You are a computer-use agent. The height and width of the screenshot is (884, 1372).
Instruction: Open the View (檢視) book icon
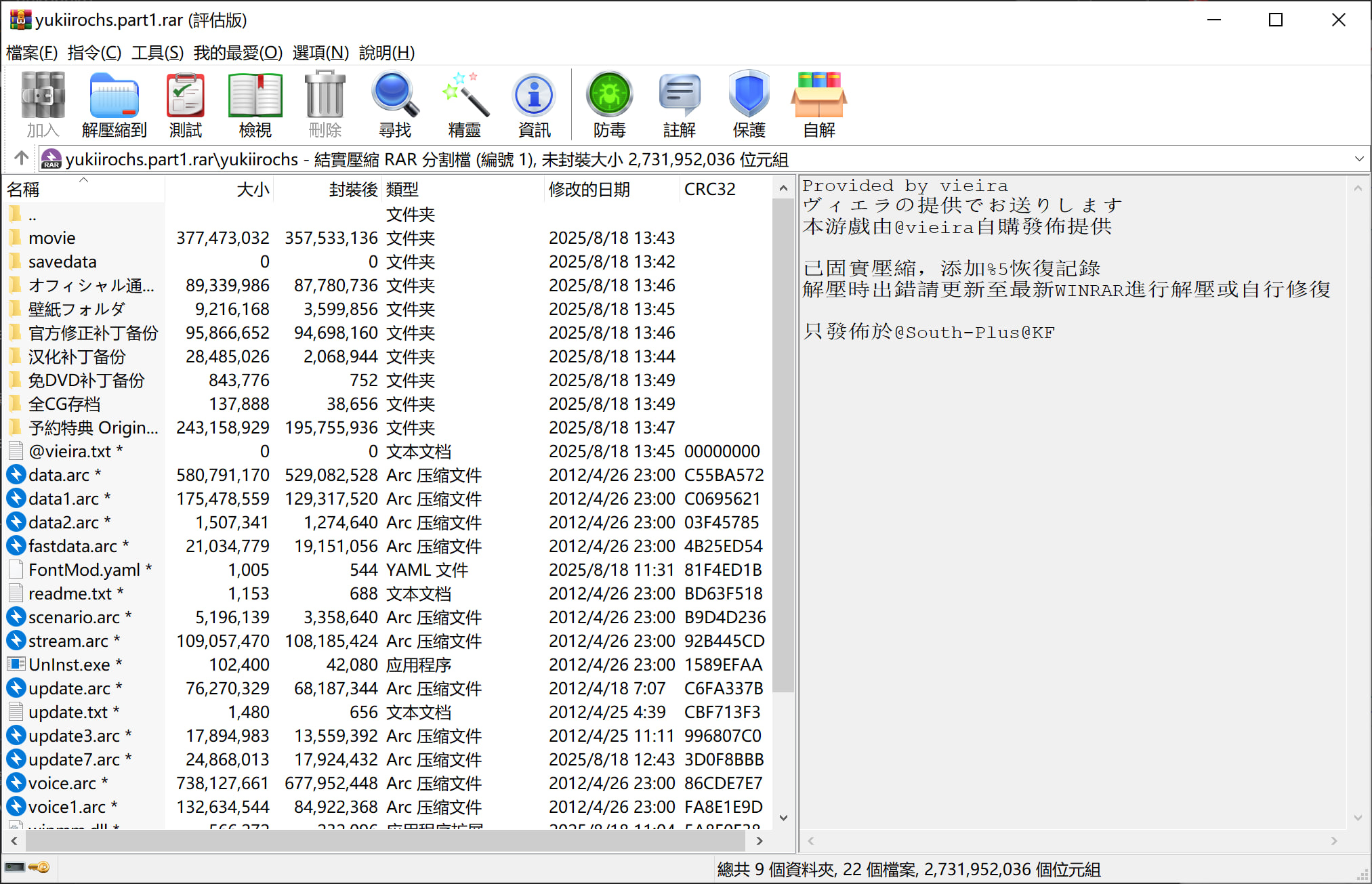click(255, 104)
